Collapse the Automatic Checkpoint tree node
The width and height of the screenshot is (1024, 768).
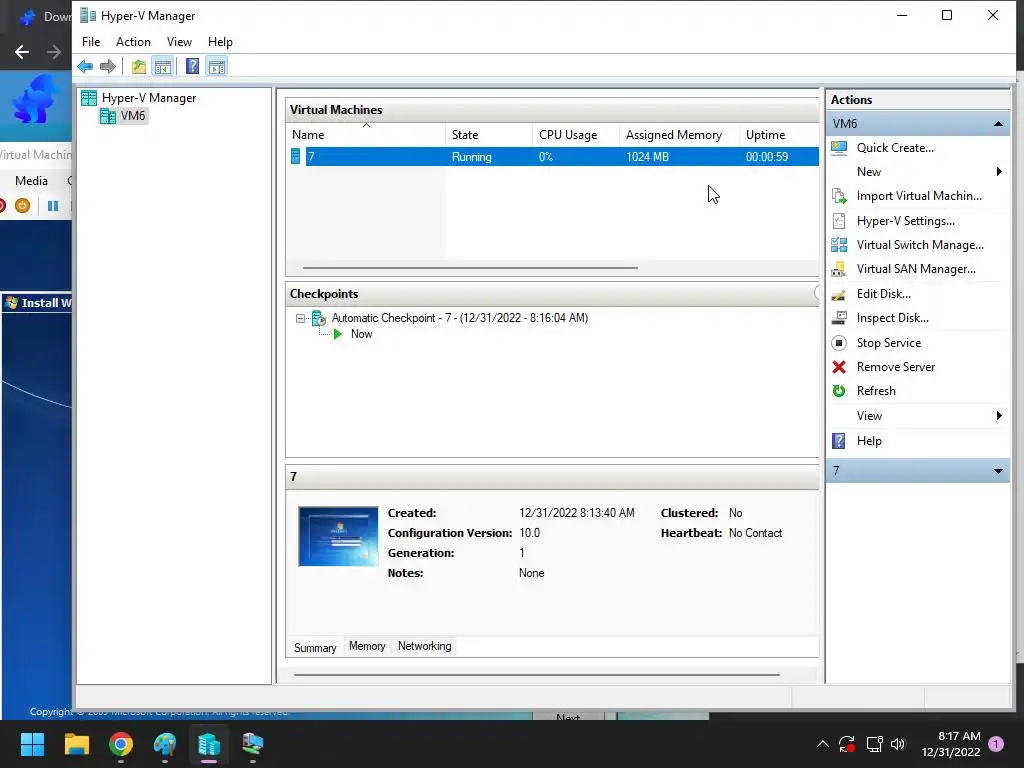coord(300,319)
